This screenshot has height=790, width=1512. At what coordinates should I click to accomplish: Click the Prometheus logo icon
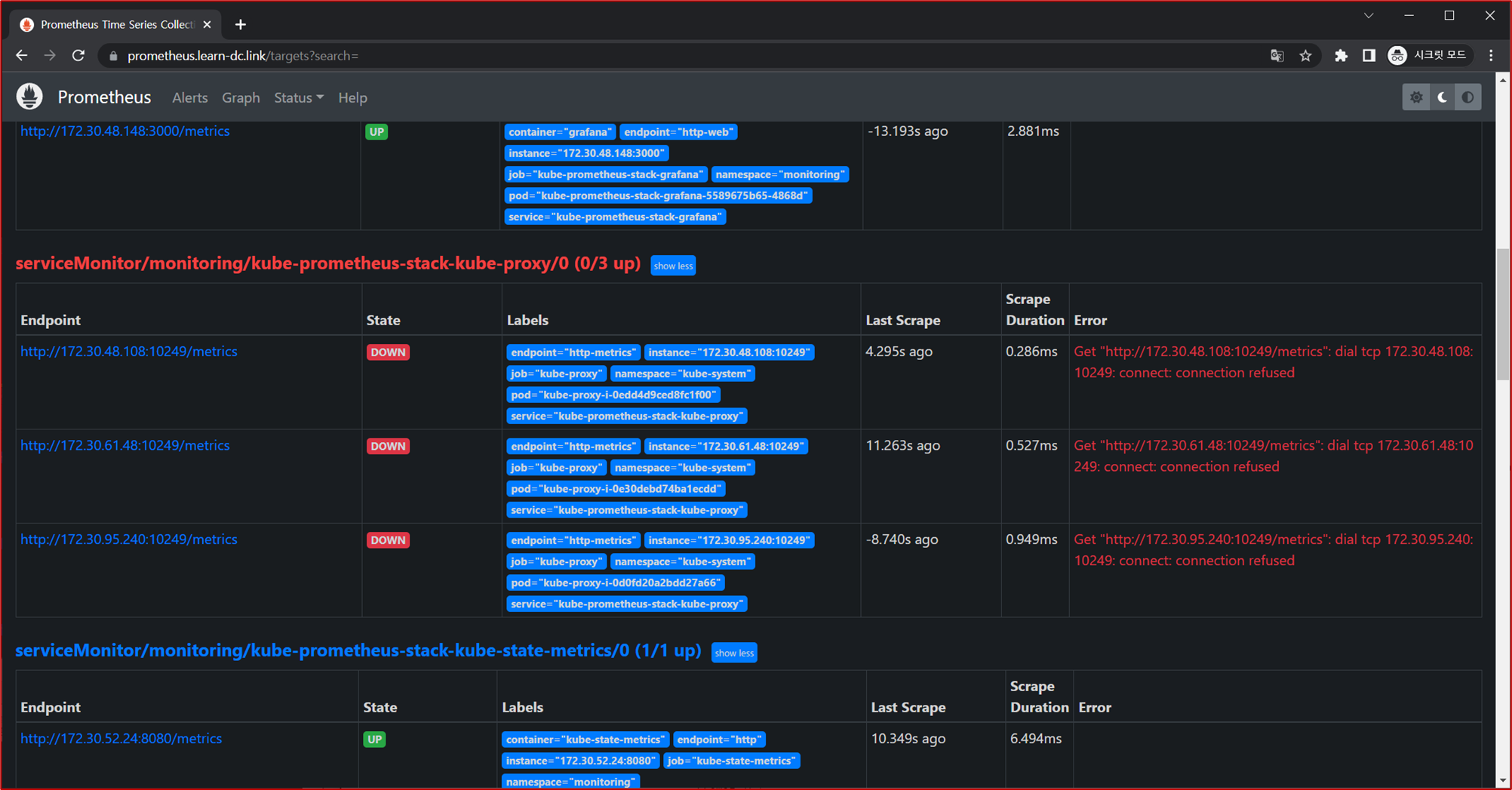pos(29,97)
